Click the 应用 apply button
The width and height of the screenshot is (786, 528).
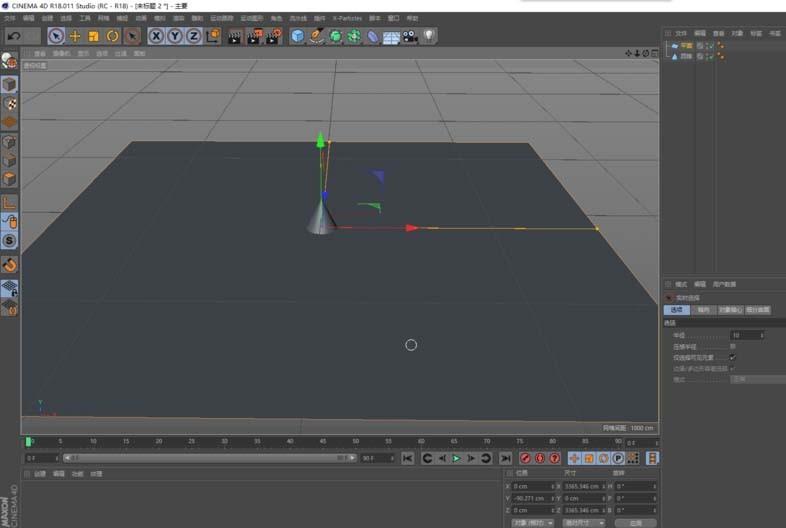[635, 522]
